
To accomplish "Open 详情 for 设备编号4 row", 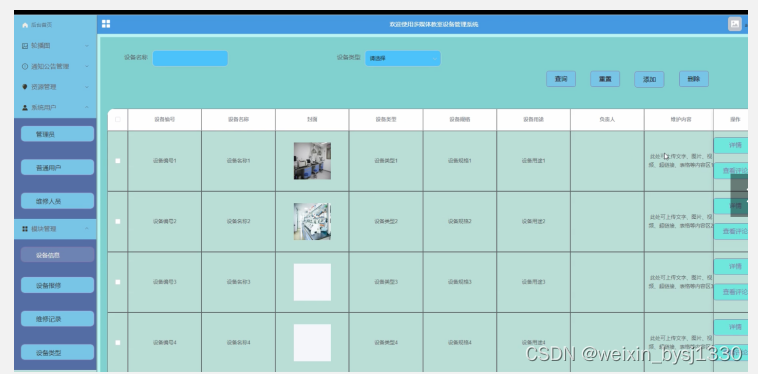I will tap(731, 327).
